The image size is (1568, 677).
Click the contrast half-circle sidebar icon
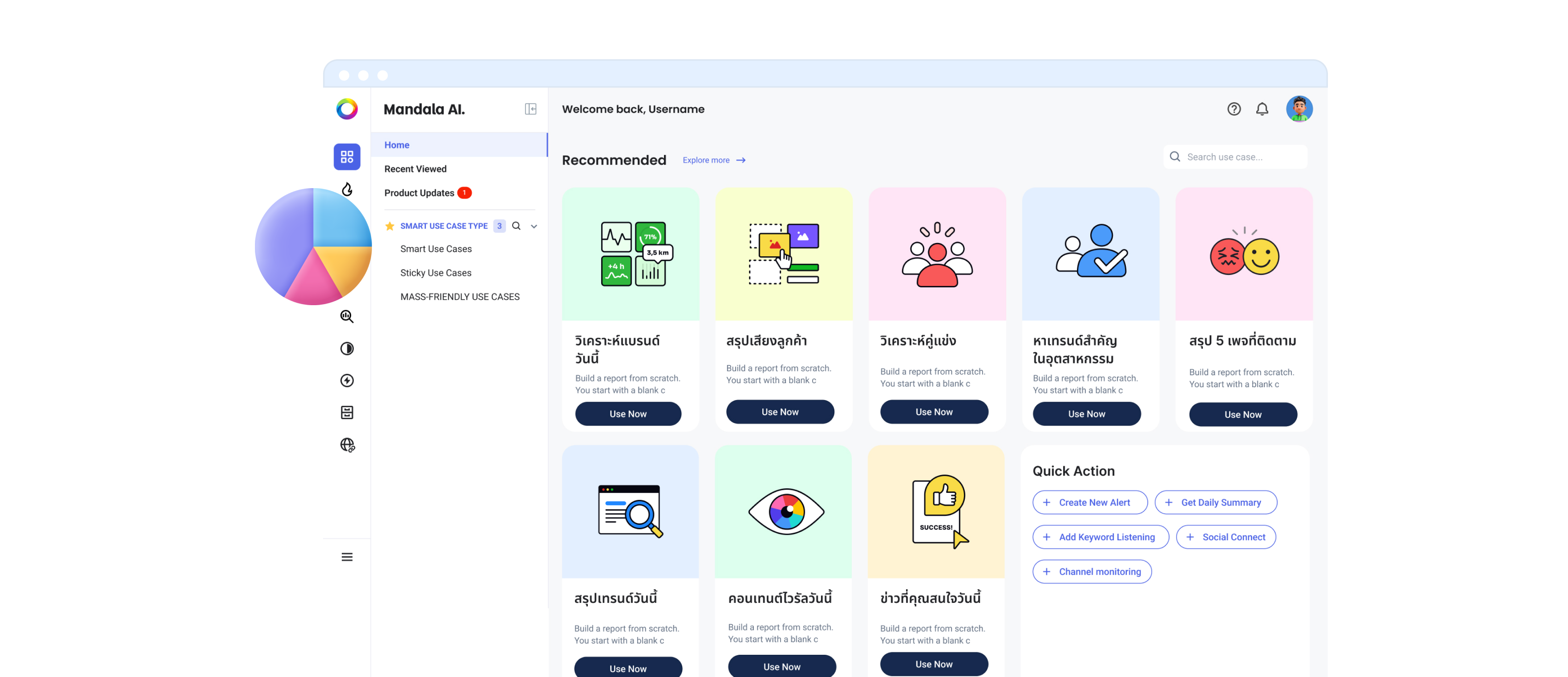[x=346, y=348]
